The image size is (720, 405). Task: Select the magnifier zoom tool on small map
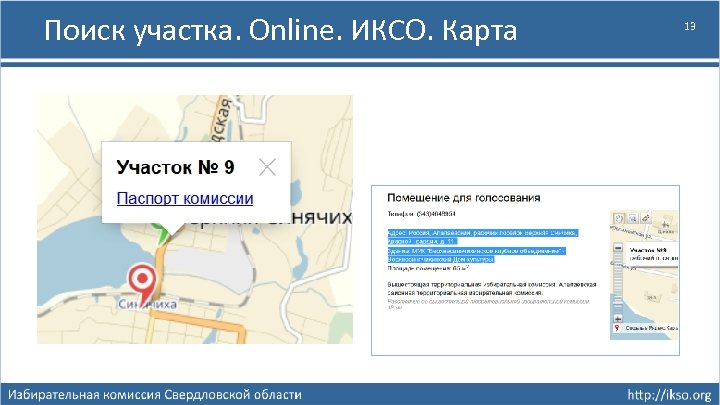633,218
